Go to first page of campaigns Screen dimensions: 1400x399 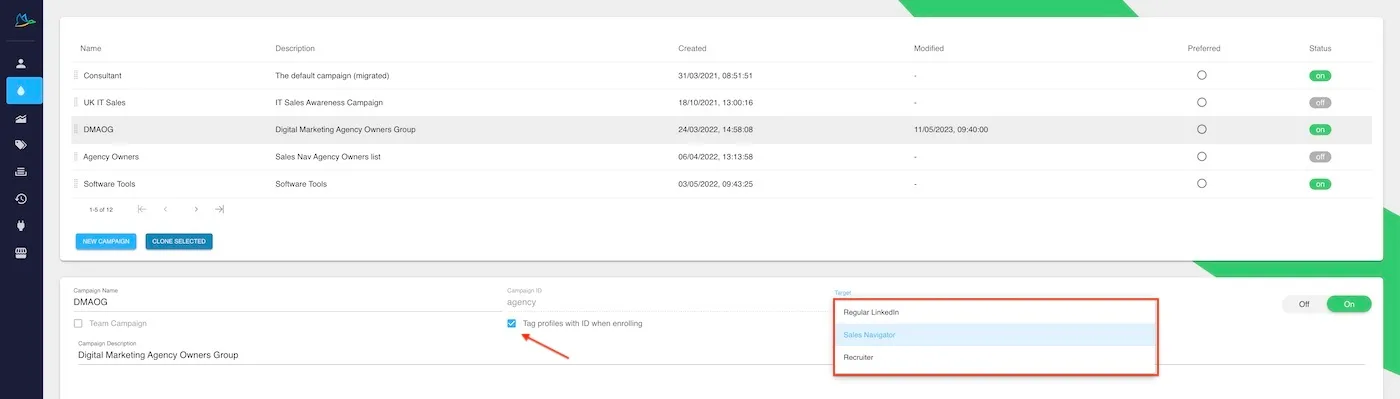click(x=141, y=209)
